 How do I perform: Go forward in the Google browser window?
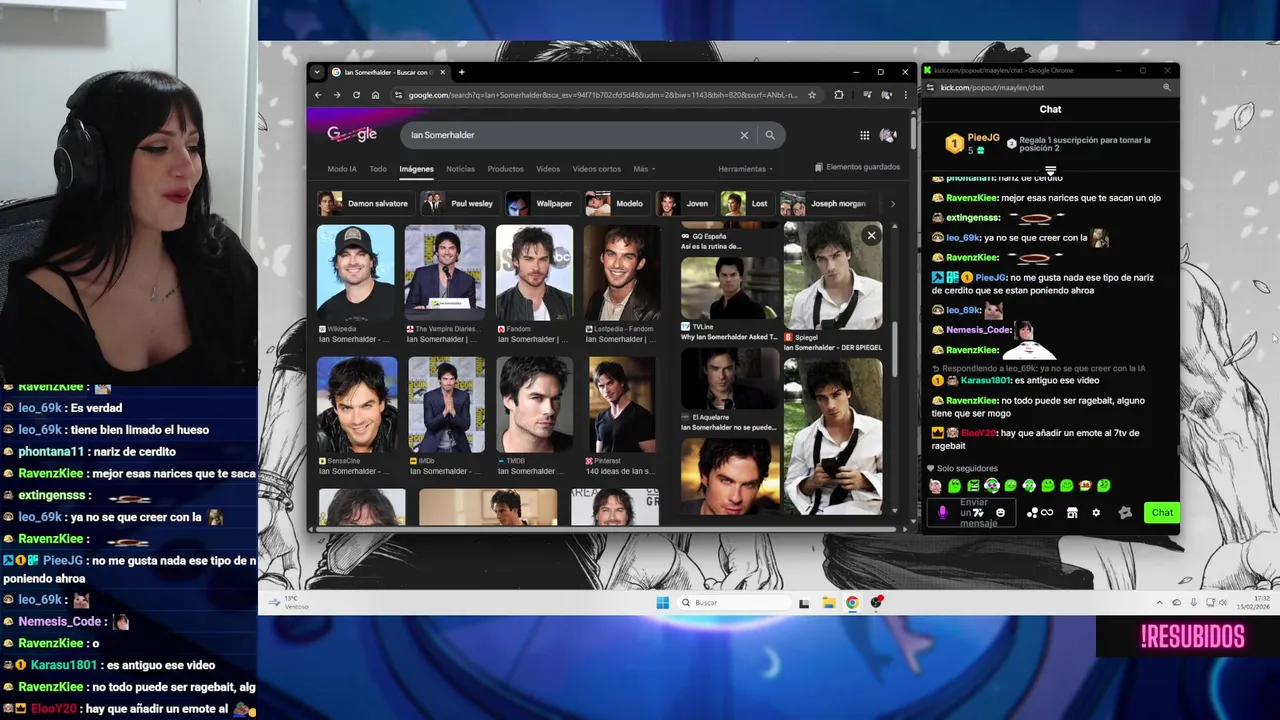tap(337, 95)
